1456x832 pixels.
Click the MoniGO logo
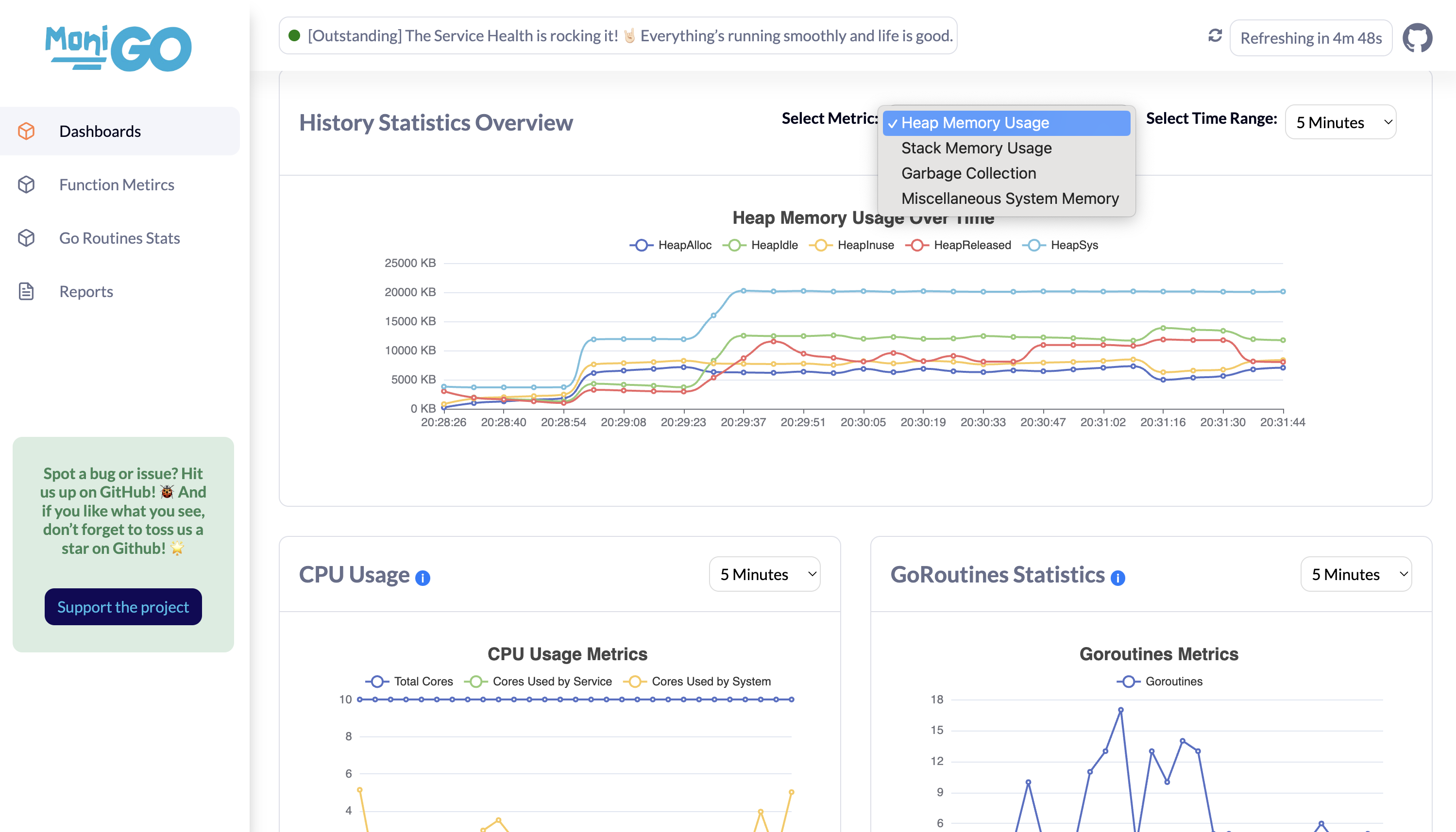(x=119, y=48)
